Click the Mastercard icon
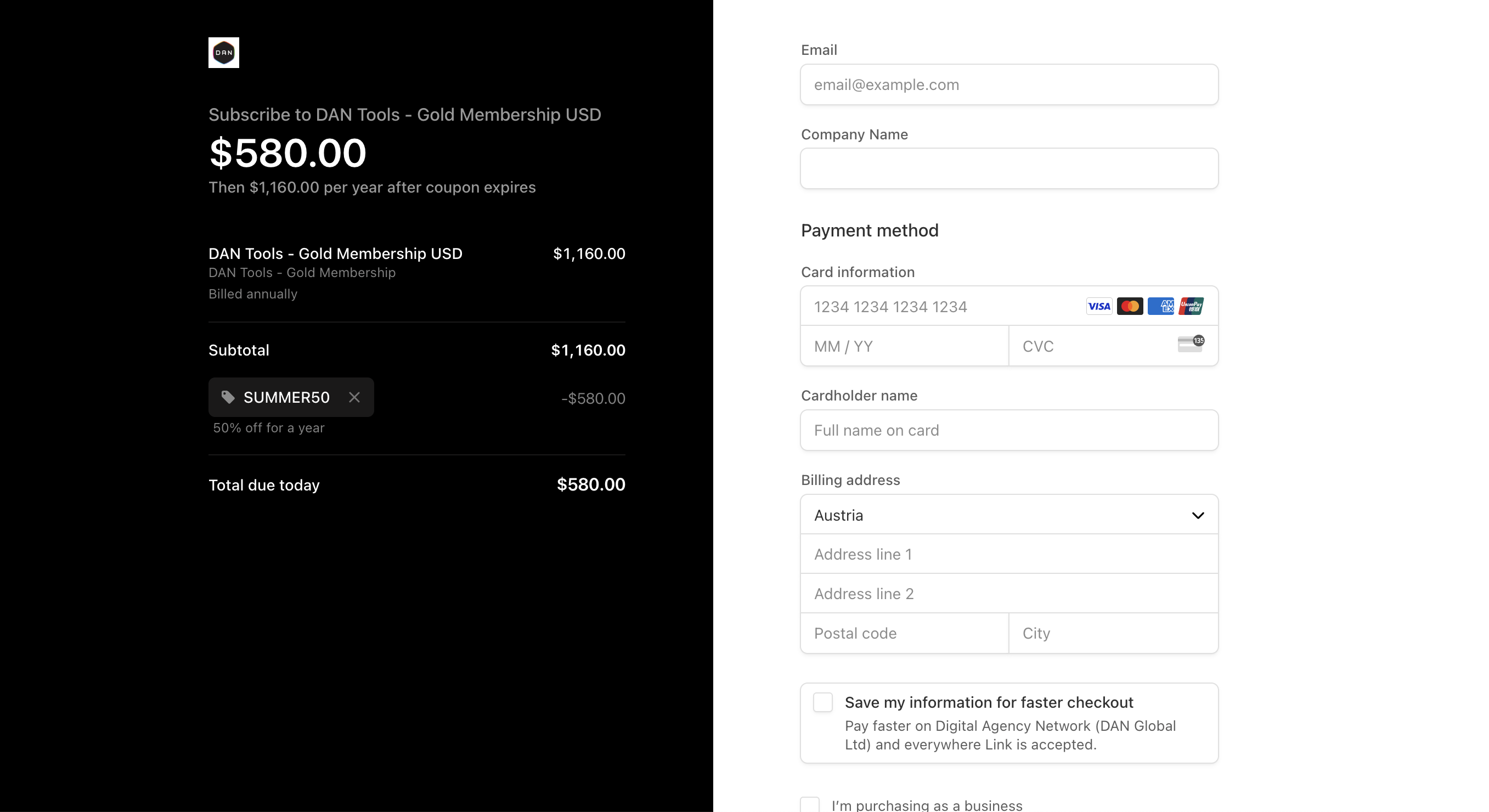This screenshot has width=1489, height=812. [x=1130, y=306]
